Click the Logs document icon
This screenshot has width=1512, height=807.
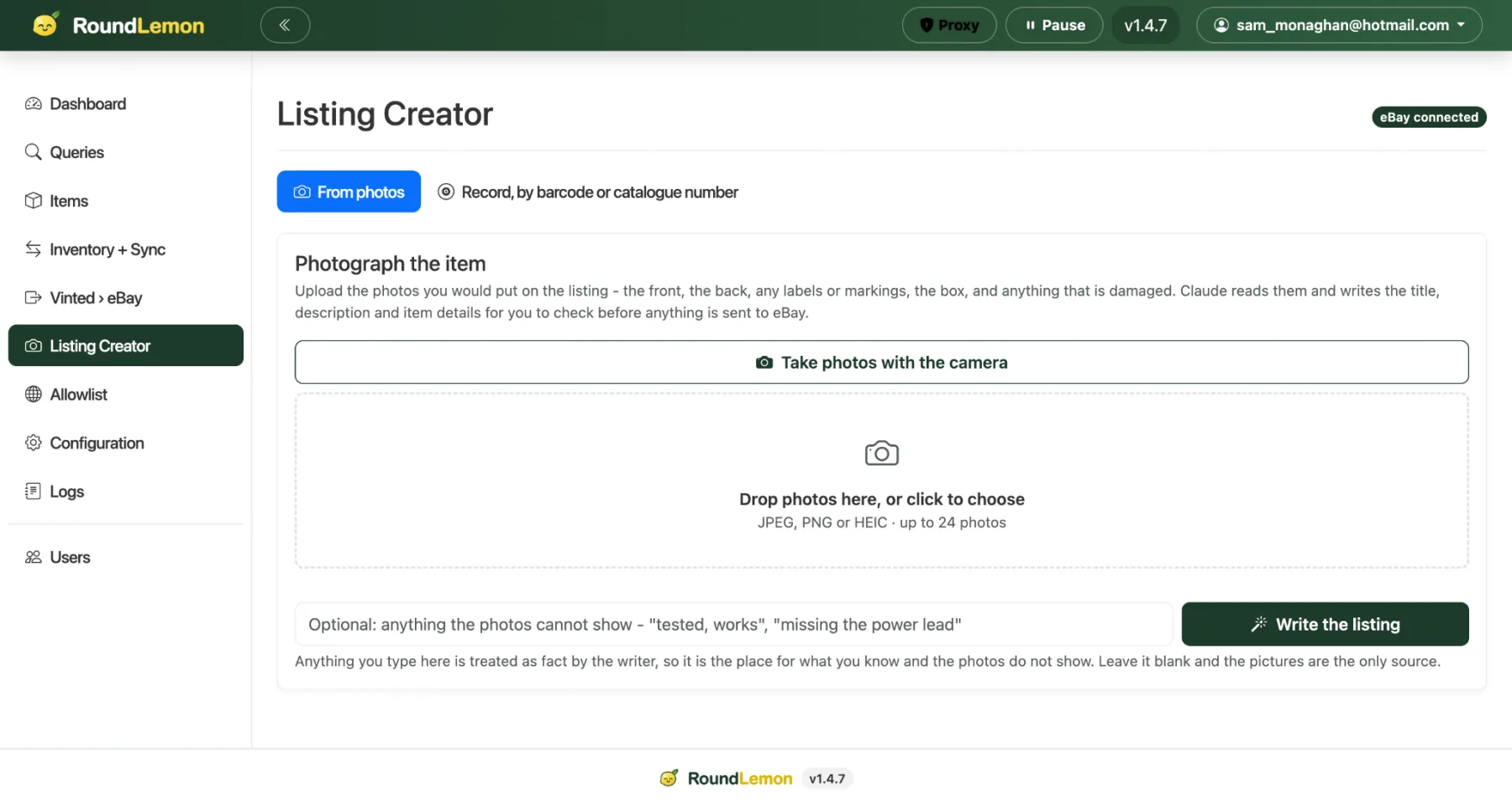pyautogui.click(x=34, y=491)
